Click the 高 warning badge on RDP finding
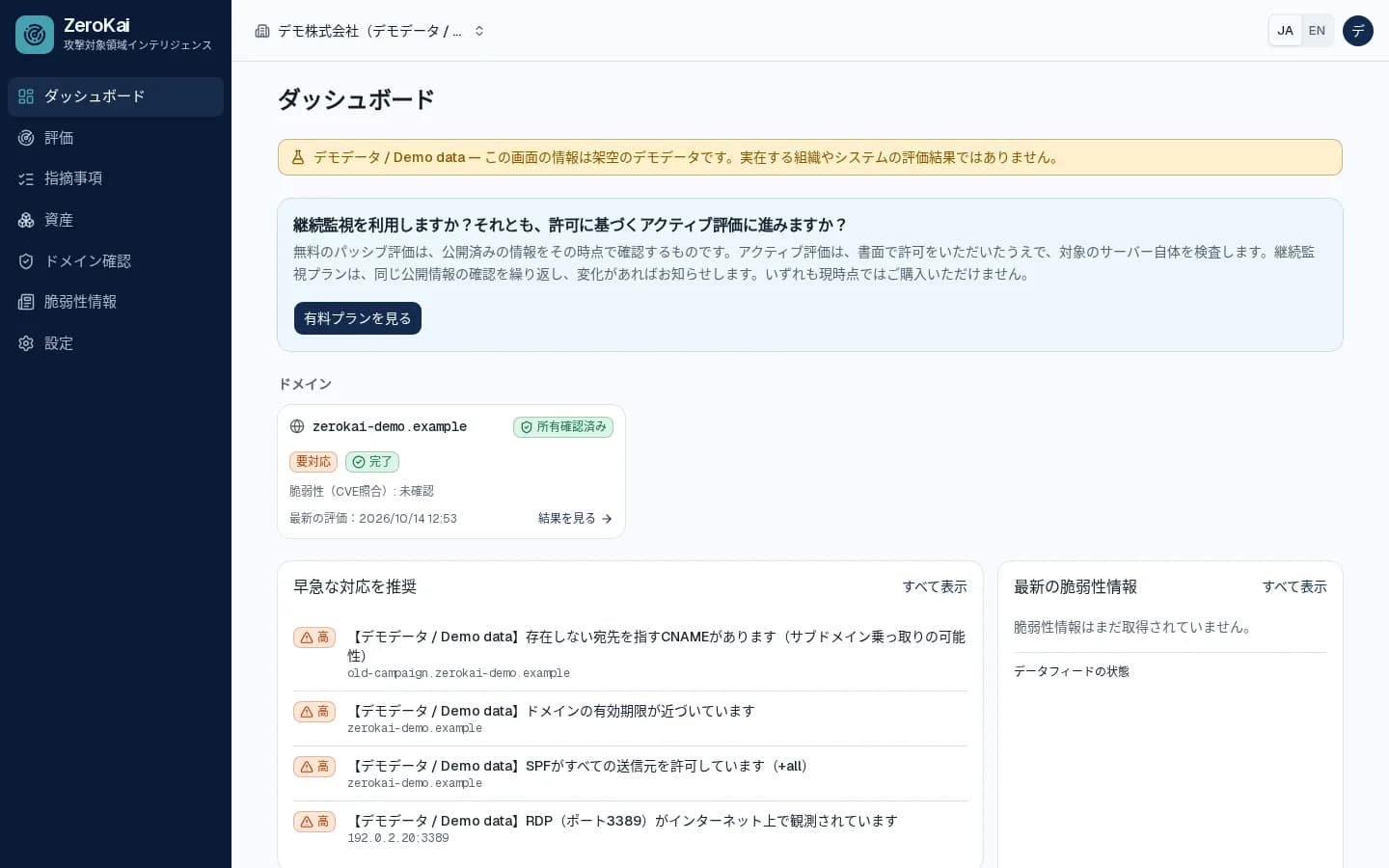The width and height of the screenshot is (1389, 868). pos(314,822)
